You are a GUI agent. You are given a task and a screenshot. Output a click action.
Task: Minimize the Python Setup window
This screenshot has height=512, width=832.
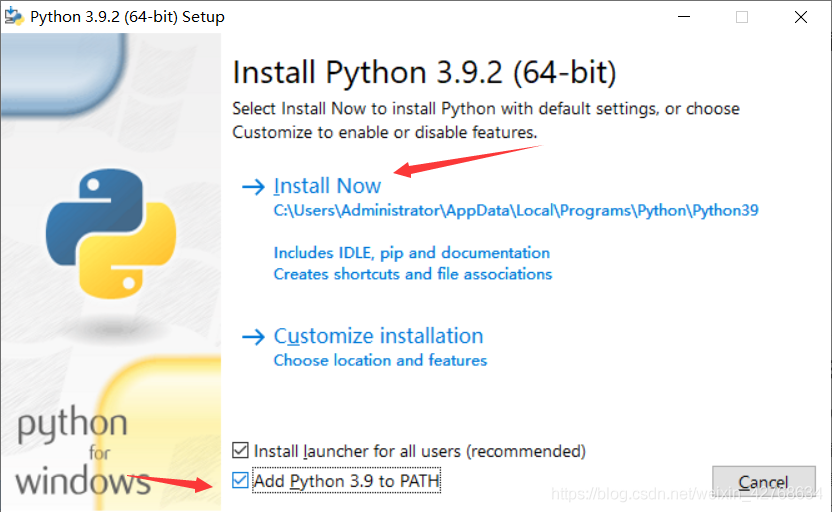[684, 17]
